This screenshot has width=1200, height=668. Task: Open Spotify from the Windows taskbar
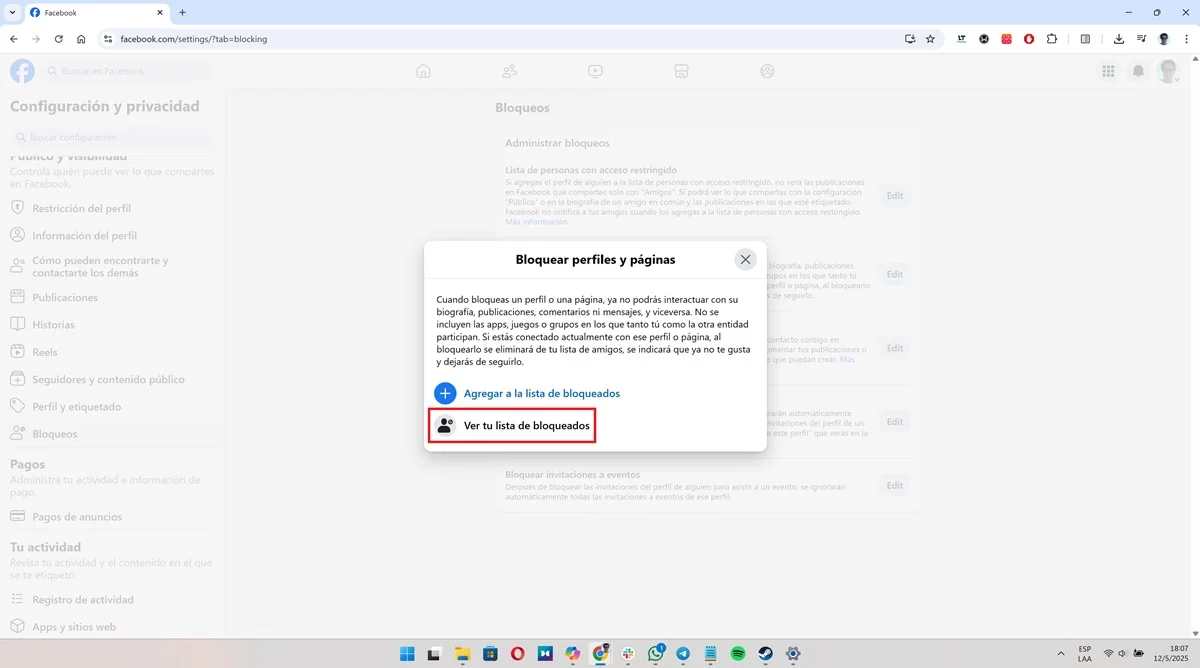tap(738, 654)
